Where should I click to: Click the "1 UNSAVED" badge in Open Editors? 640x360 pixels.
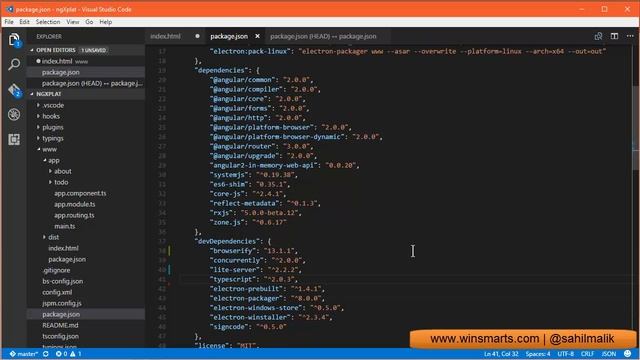pos(93,50)
